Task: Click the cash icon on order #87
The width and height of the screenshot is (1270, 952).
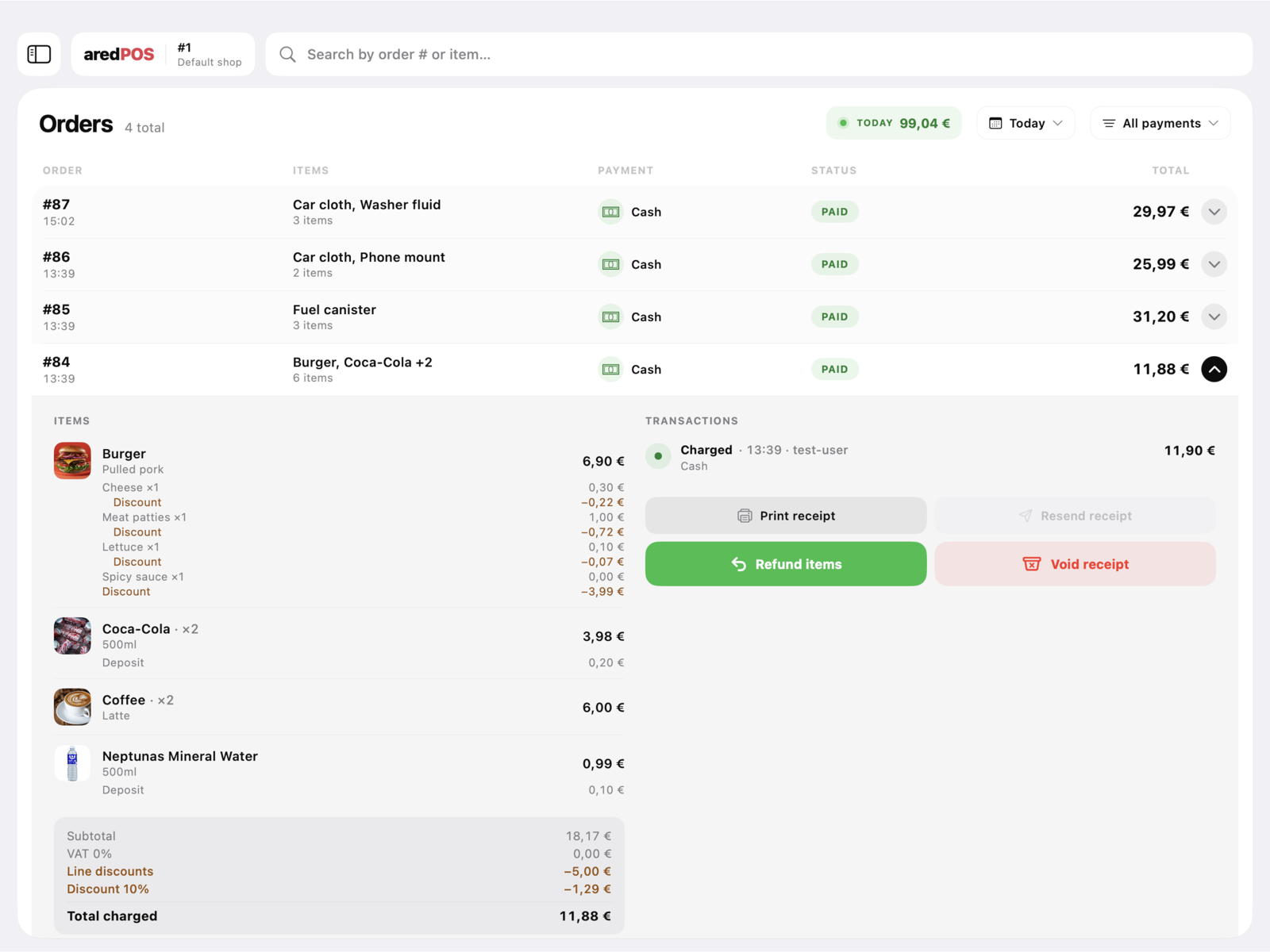Action: tap(610, 212)
